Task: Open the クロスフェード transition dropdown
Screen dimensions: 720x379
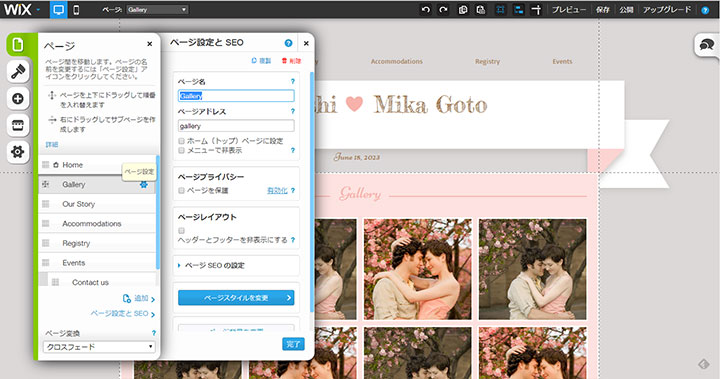Action: [99, 347]
